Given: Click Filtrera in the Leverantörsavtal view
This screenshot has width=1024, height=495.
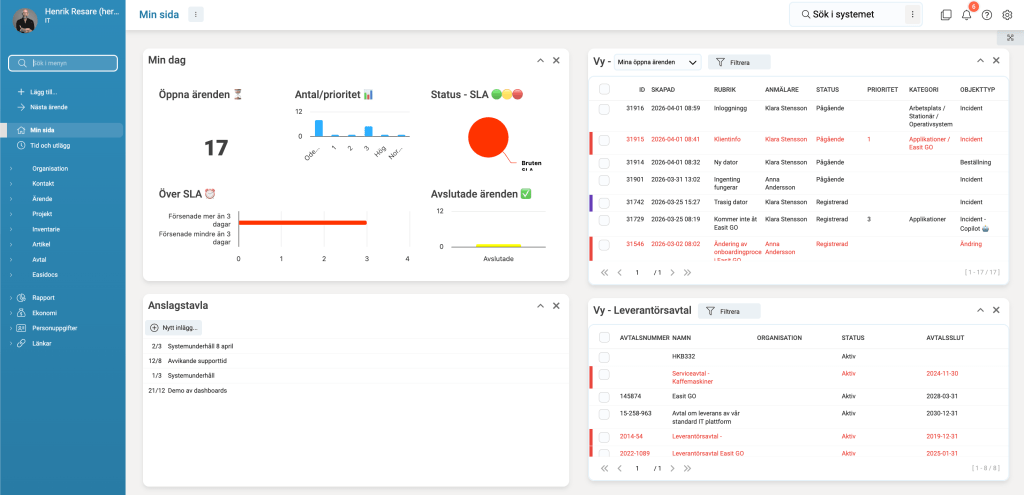Looking at the screenshot, I should [729, 311].
